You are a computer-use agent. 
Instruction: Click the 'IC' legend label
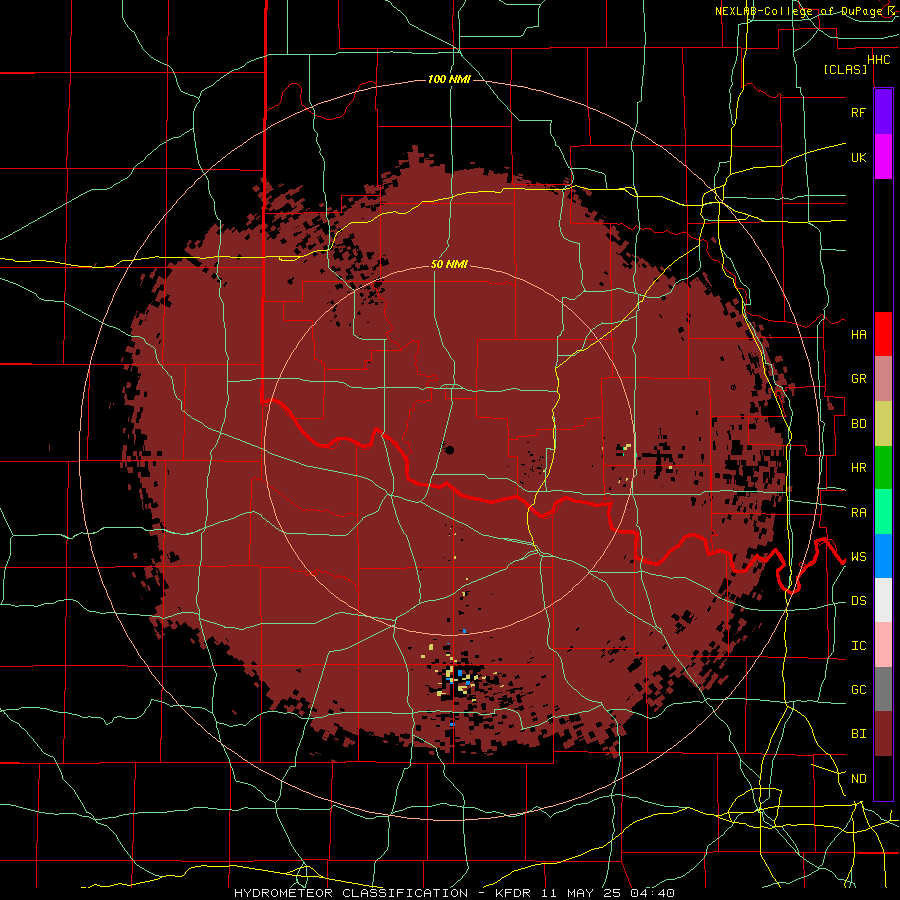coord(858,646)
